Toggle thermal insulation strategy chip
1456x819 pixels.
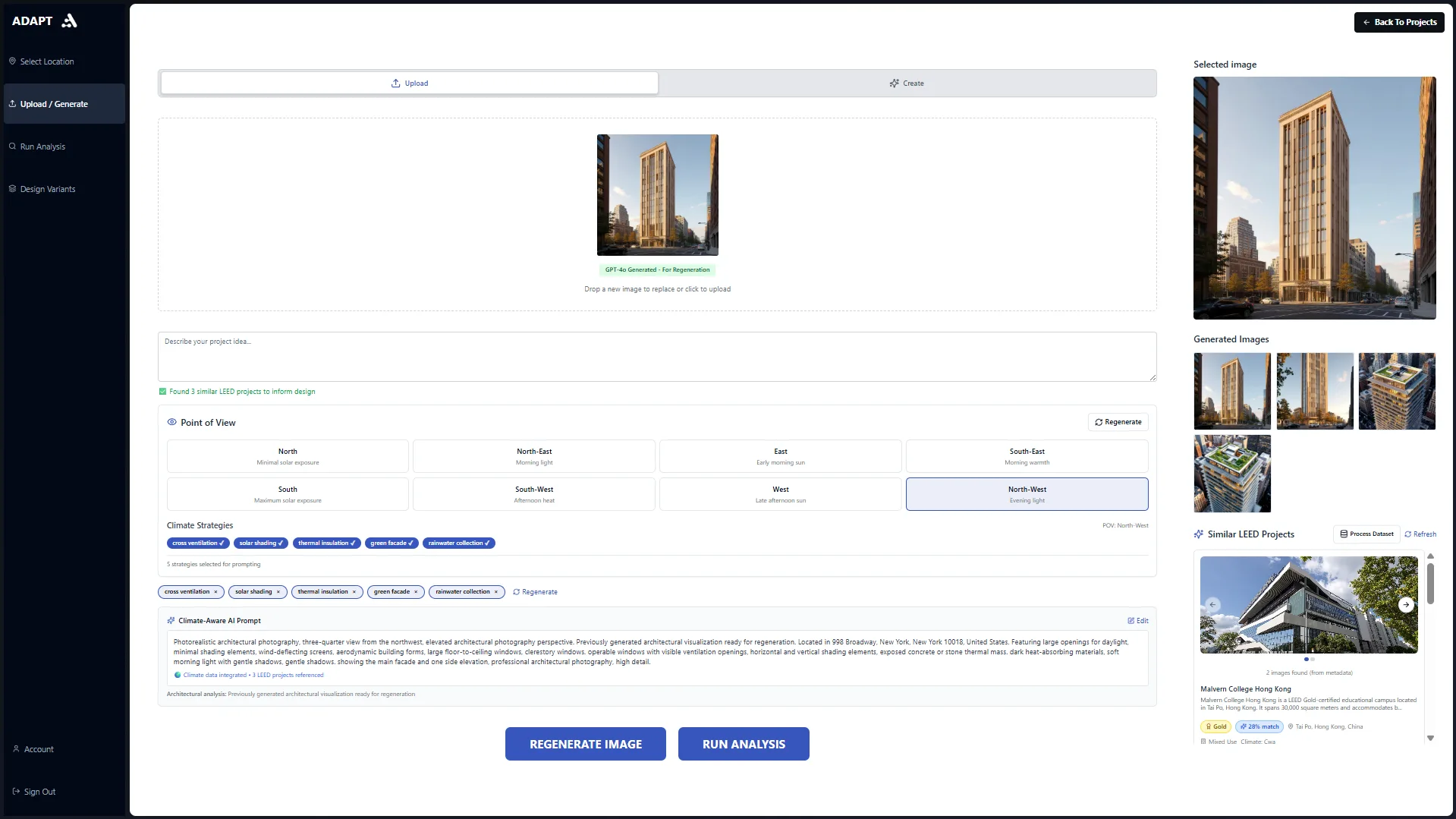click(326, 543)
